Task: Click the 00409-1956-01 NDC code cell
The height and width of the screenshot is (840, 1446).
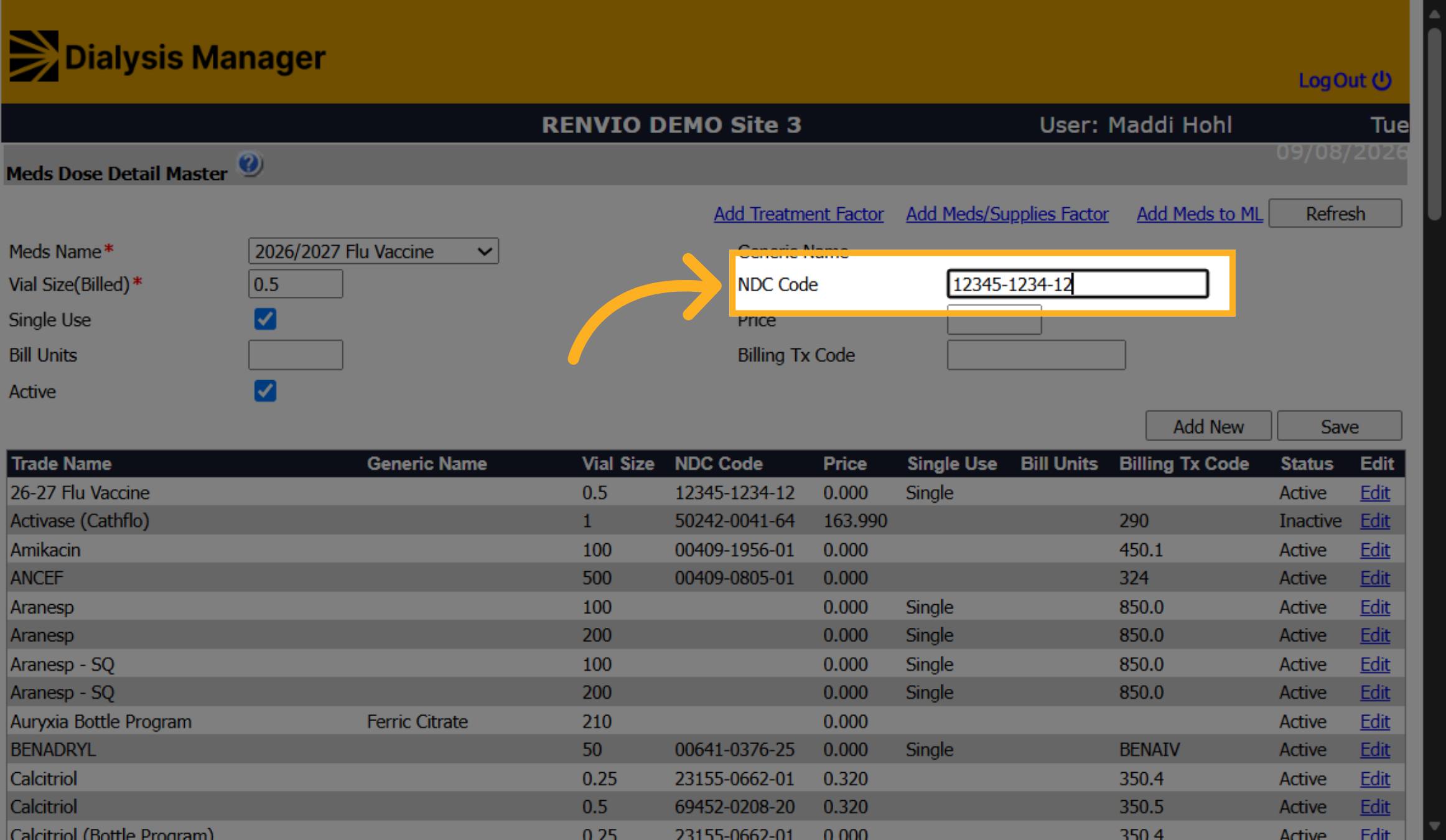Action: (734, 550)
